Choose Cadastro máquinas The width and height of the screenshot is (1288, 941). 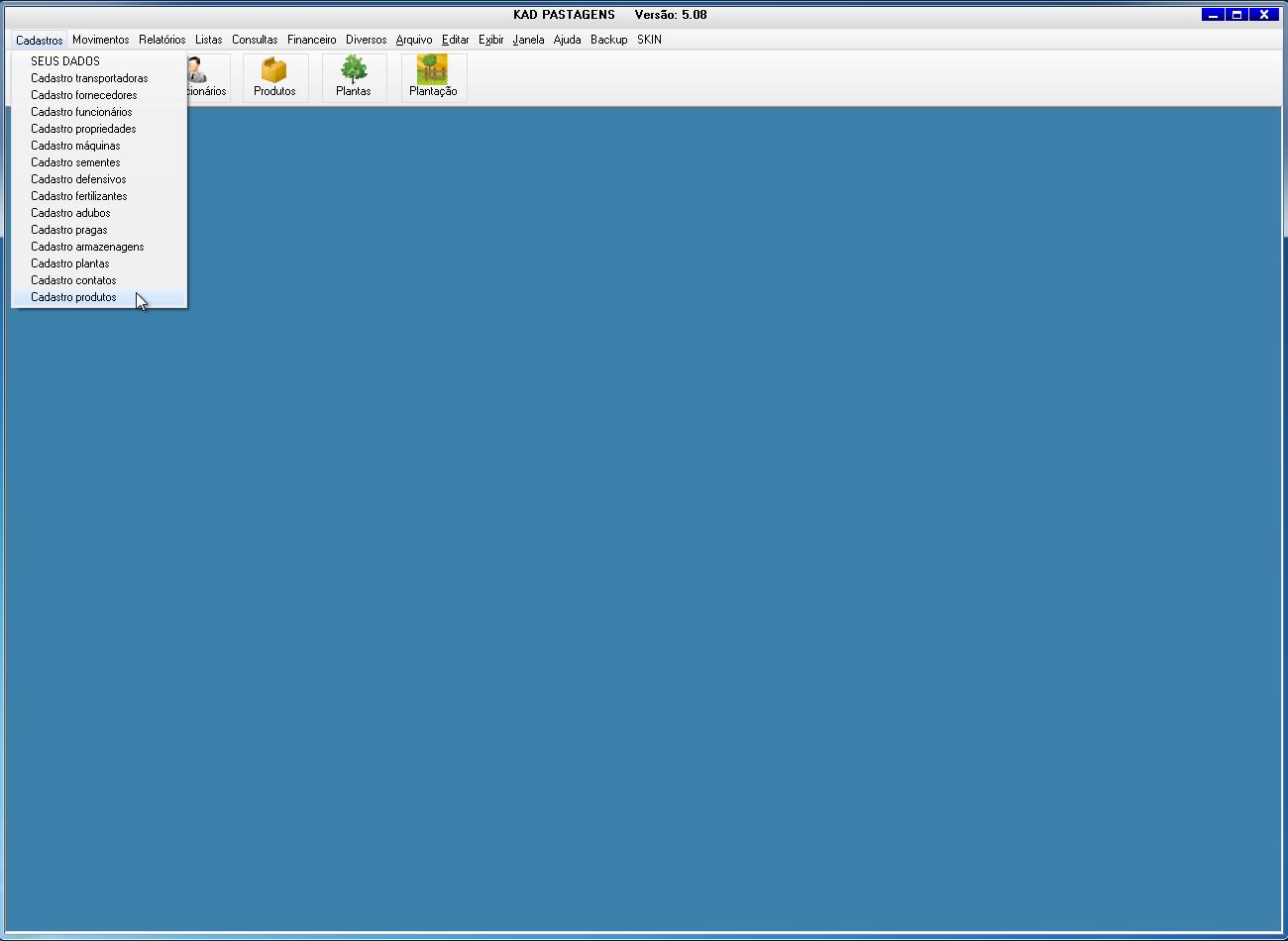point(99,146)
